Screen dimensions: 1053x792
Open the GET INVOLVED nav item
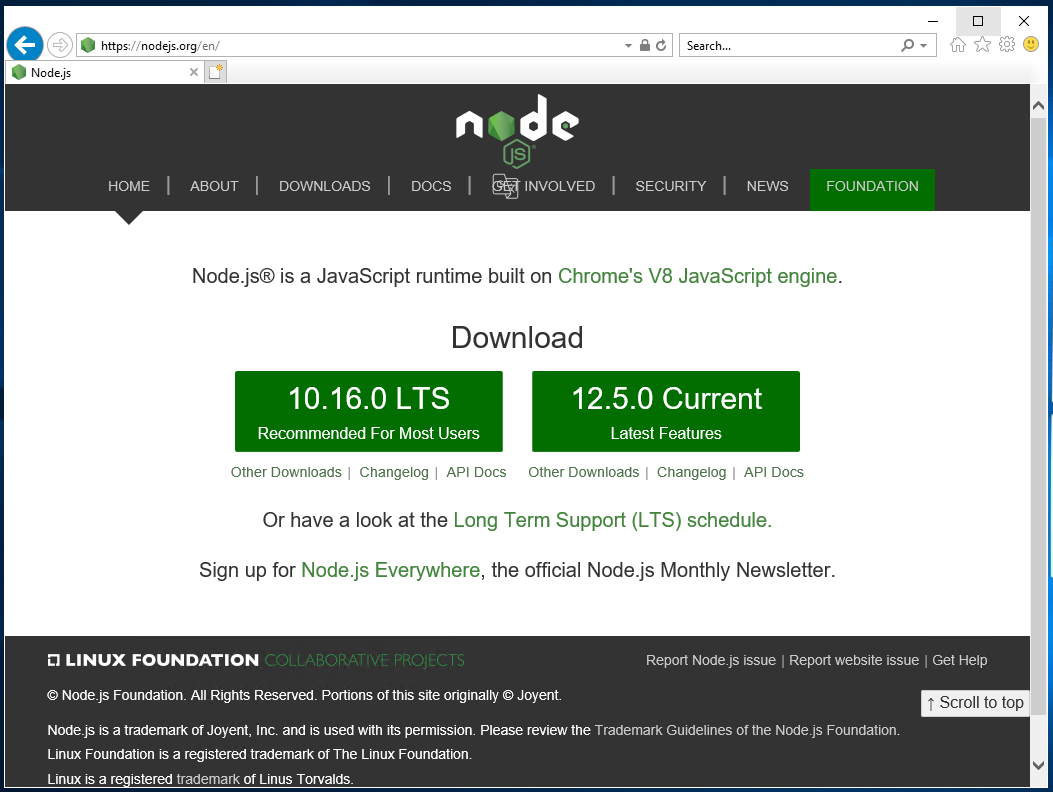[x=544, y=186]
